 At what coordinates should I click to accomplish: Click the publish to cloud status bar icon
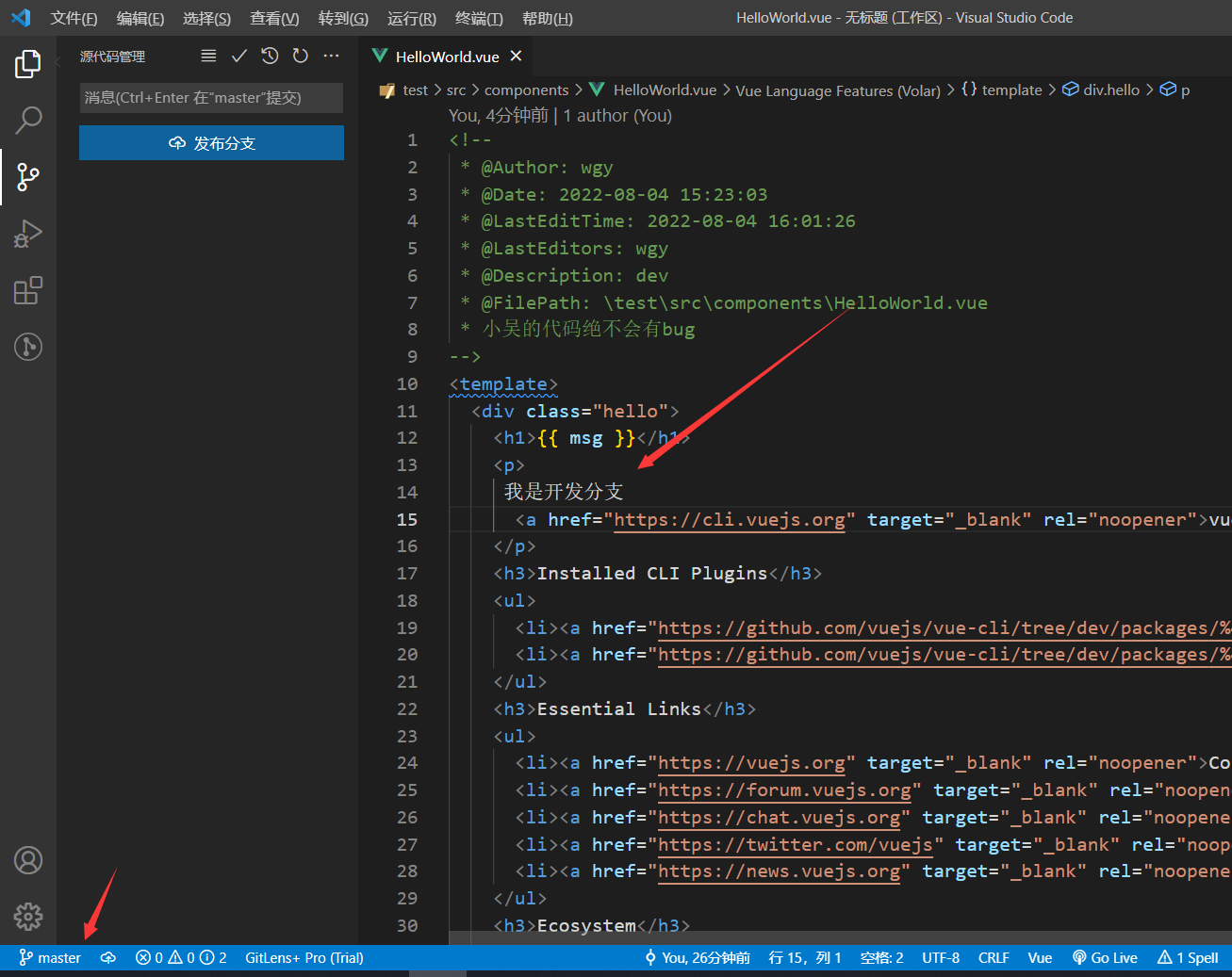108,958
